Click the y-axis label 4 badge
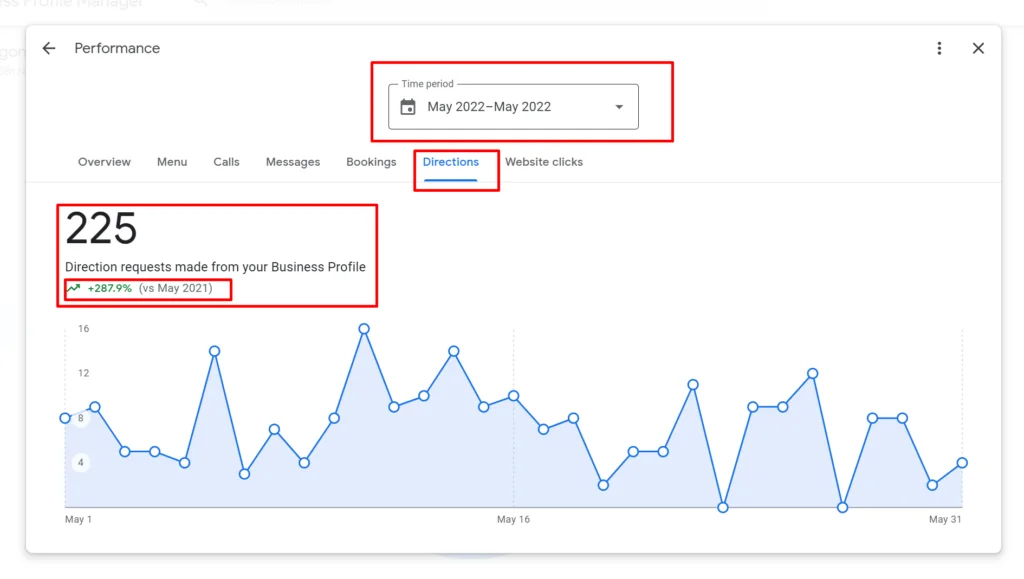This screenshot has height=579, width=1024. pyautogui.click(x=79, y=463)
